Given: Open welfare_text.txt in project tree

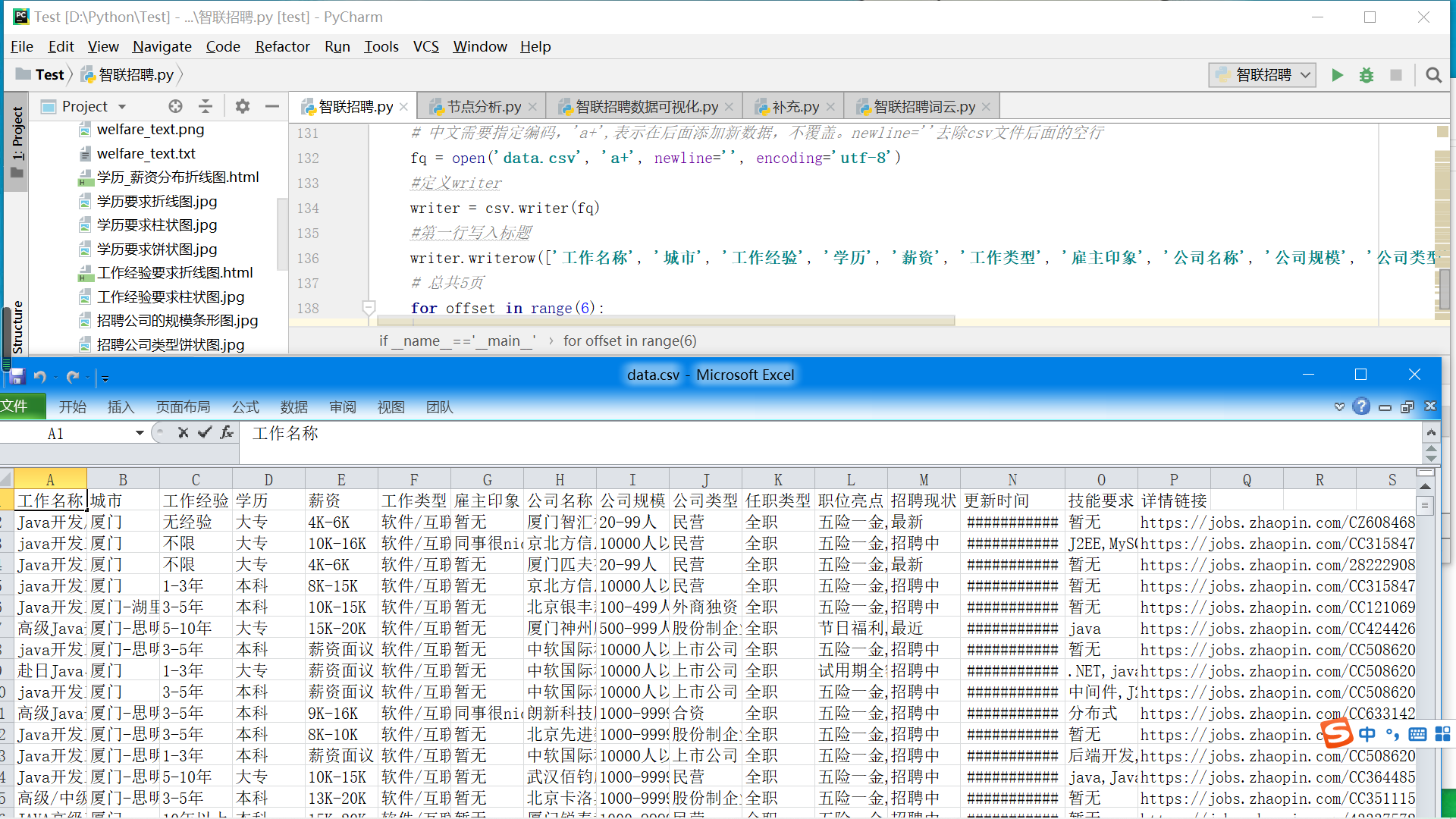Looking at the screenshot, I should [146, 153].
